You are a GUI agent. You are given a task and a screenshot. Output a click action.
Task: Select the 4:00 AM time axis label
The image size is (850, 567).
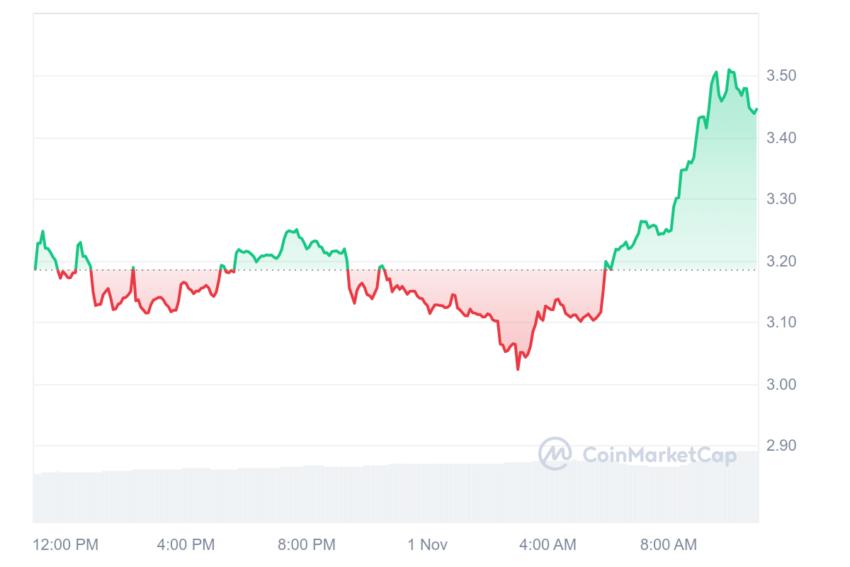point(548,545)
